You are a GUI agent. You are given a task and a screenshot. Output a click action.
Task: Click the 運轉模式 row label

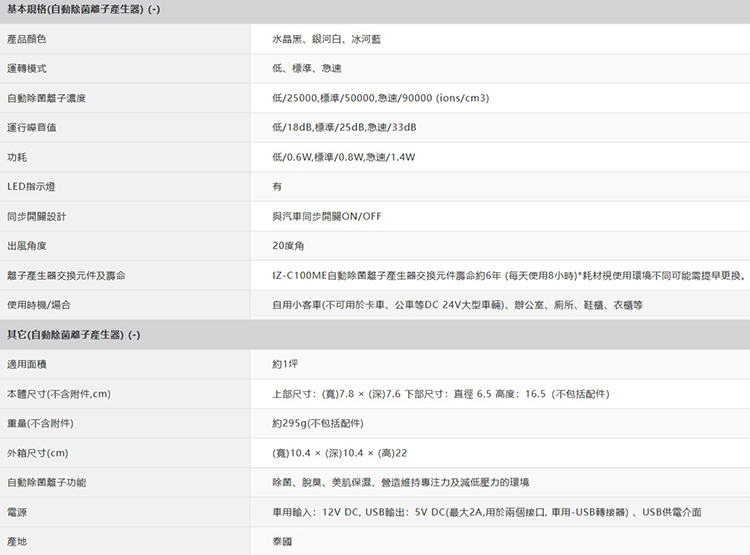(27, 69)
